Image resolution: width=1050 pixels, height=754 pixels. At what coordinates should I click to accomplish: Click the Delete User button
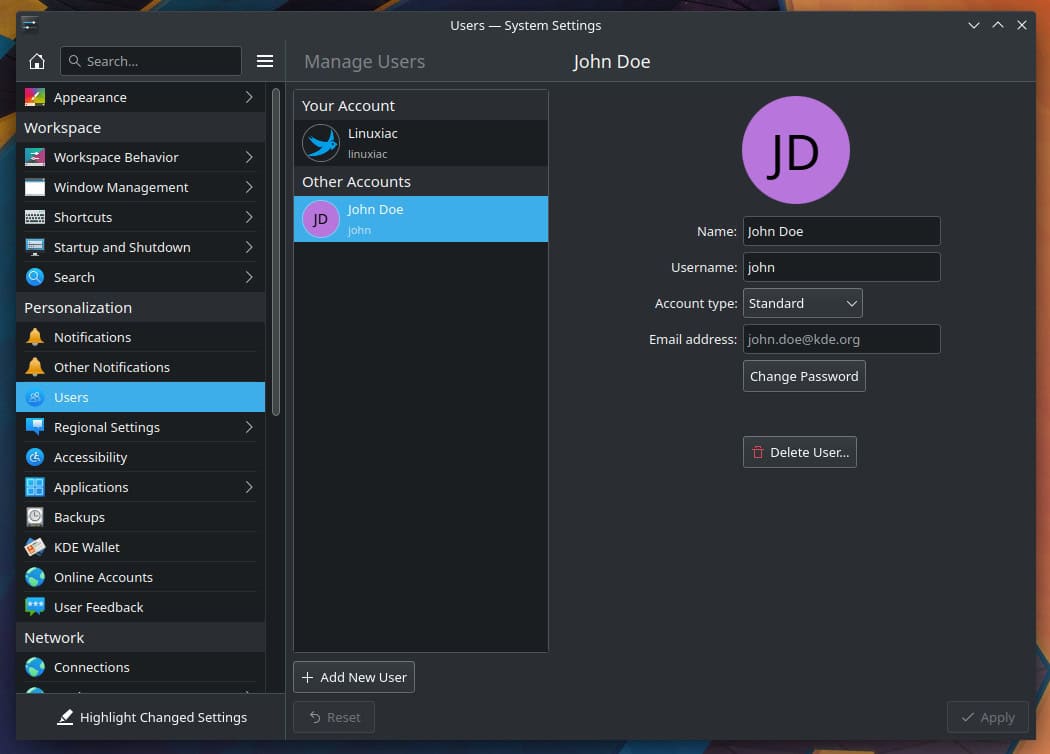pyautogui.click(x=799, y=452)
